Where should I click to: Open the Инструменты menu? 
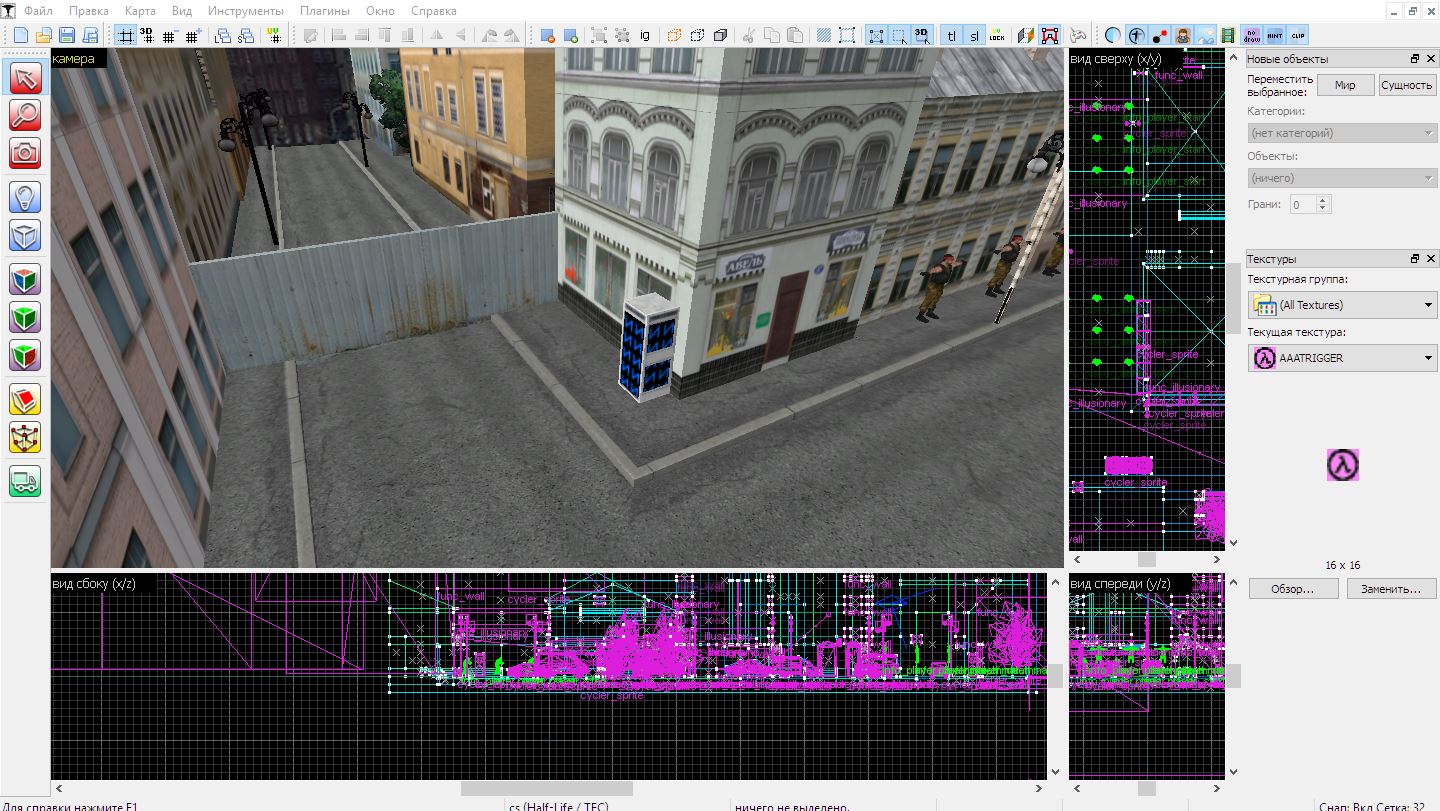(246, 11)
